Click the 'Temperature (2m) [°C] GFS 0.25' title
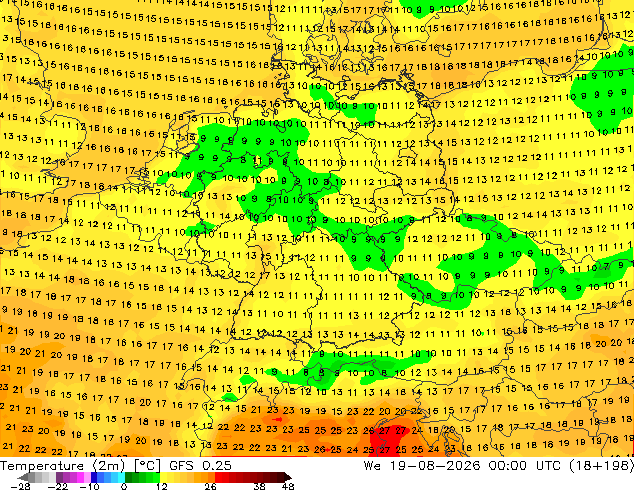 point(116,465)
